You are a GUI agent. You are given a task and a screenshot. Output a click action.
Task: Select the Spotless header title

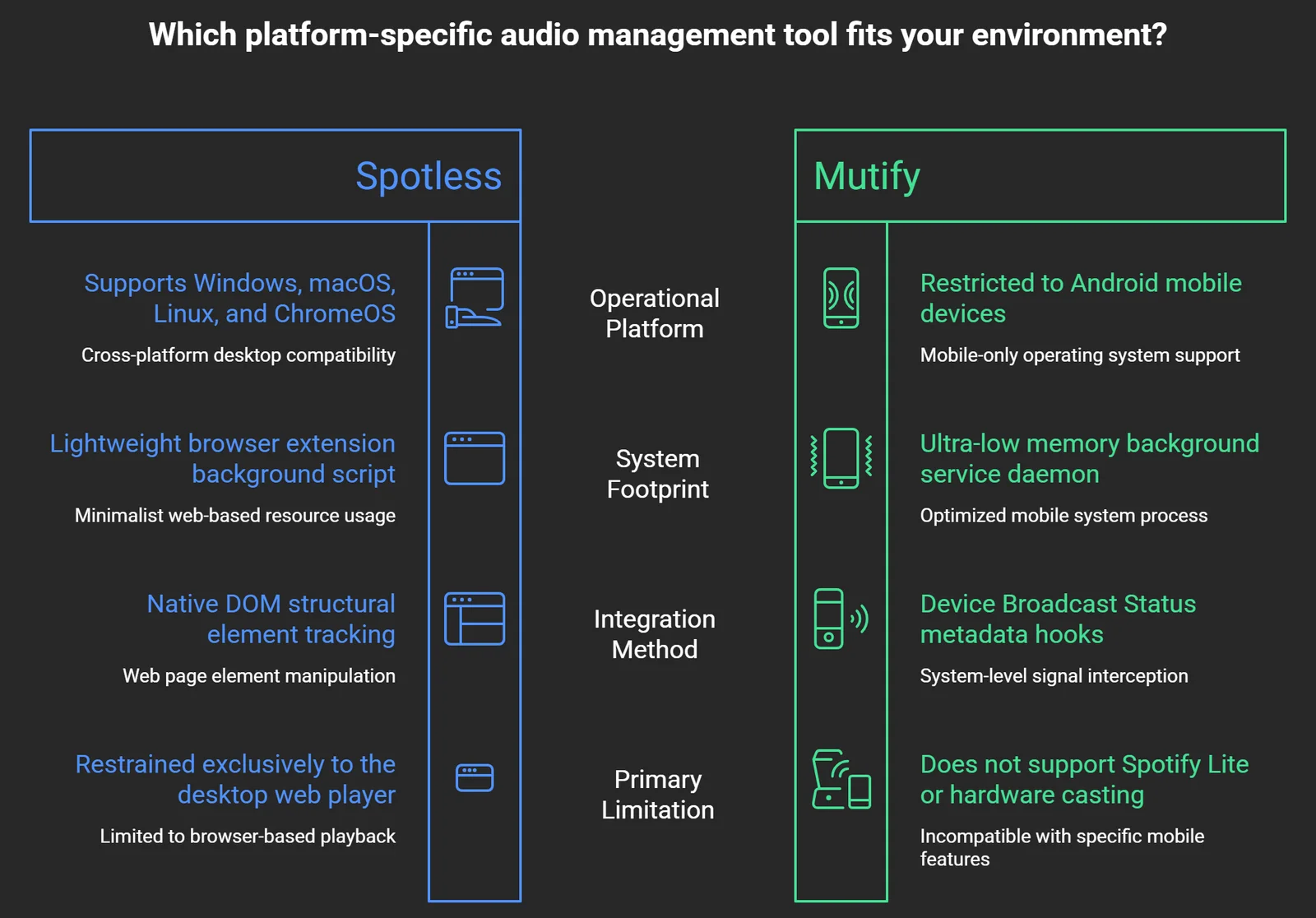429,176
